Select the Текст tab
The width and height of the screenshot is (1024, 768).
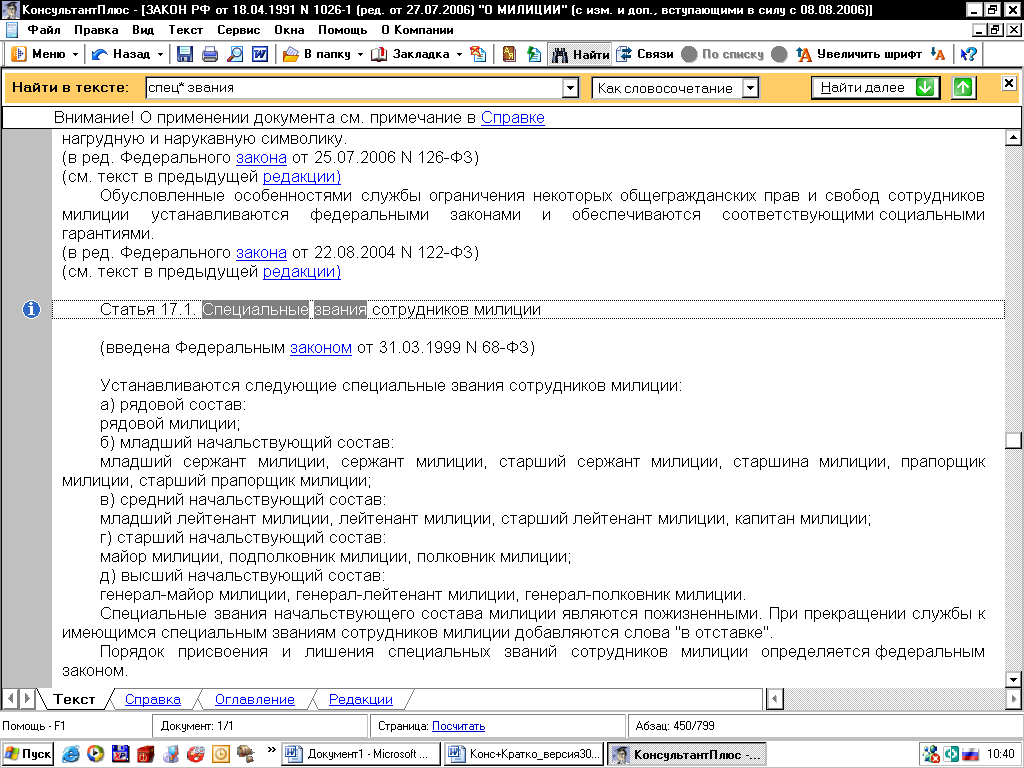pyautogui.click(x=74, y=699)
